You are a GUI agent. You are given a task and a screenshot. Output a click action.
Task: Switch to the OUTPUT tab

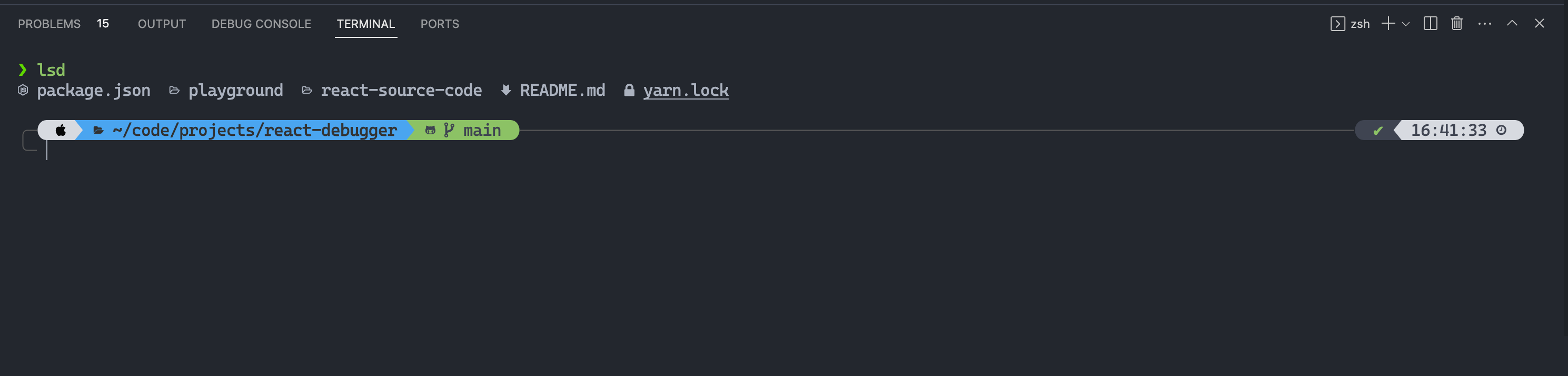161,24
